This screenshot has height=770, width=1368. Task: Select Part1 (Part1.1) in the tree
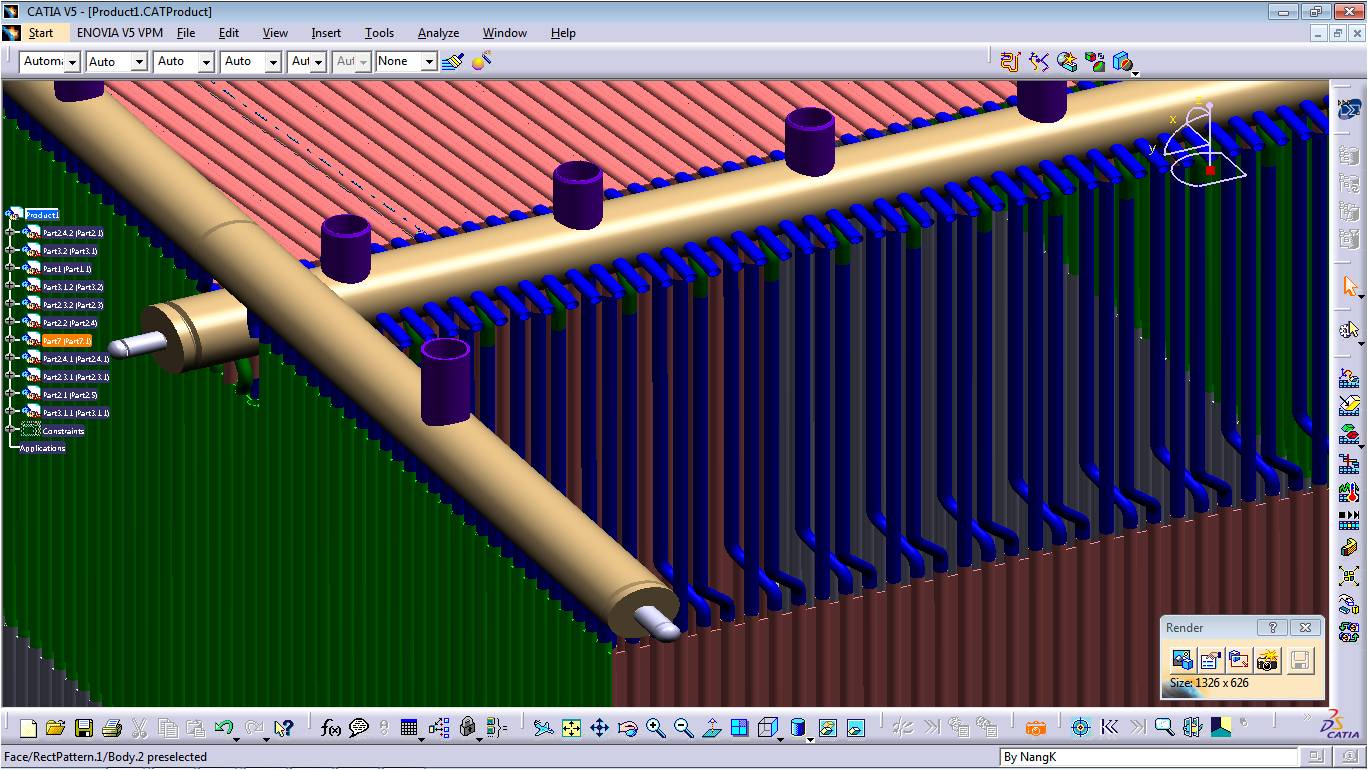coord(66,269)
